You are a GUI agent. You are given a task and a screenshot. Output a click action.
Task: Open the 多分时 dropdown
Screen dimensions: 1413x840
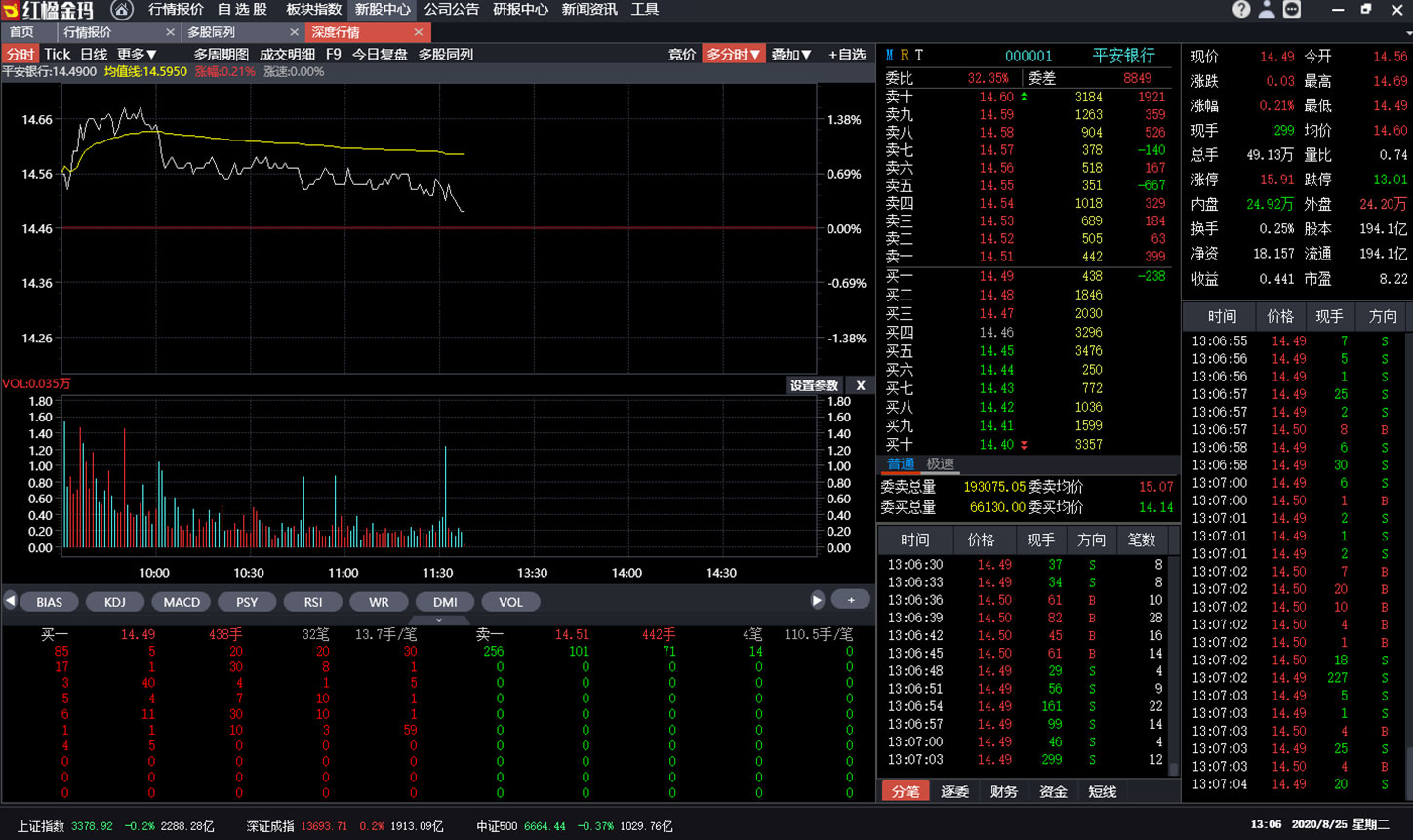(733, 55)
